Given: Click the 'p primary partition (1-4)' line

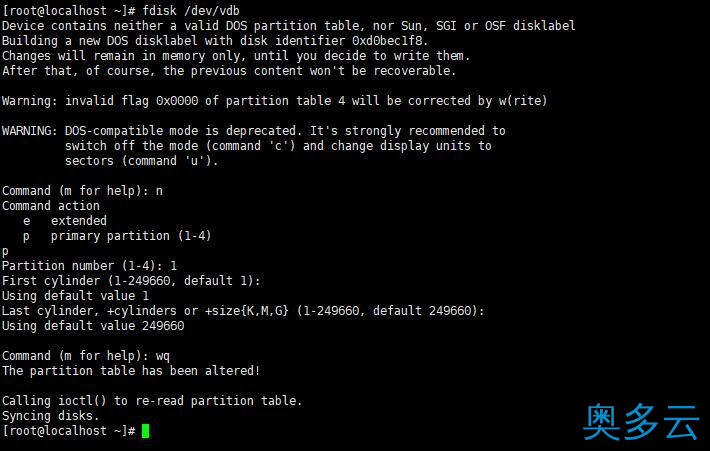Looking at the screenshot, I should [117, 236].
